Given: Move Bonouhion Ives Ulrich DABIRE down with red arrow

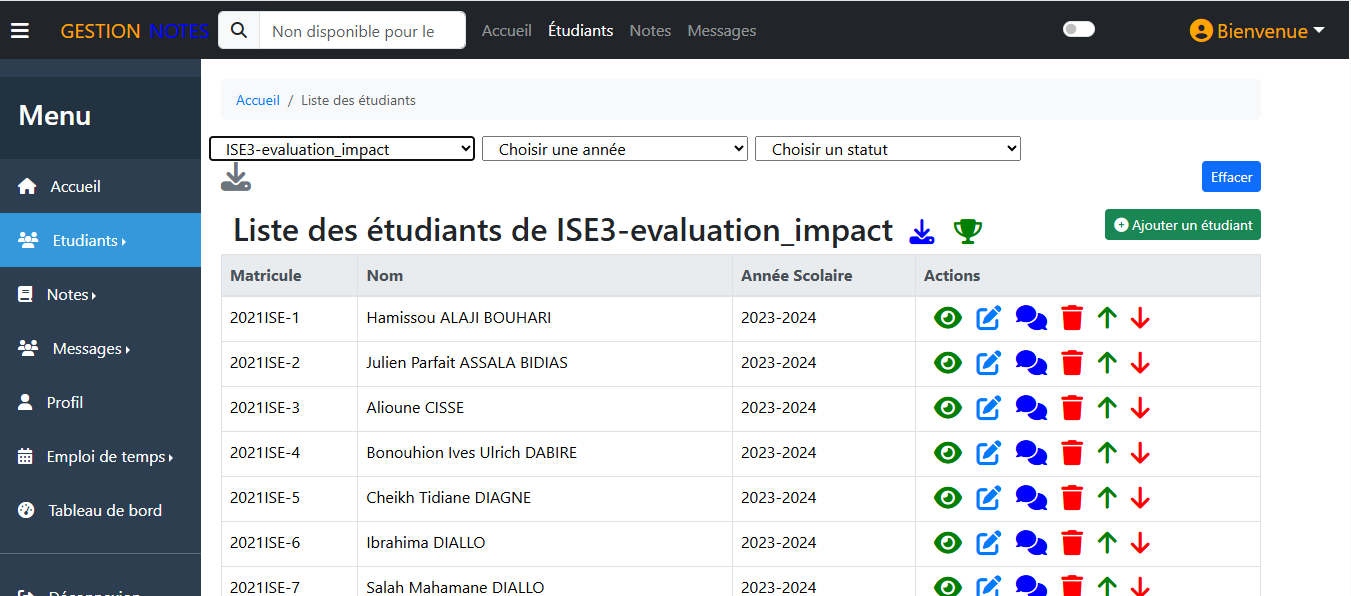Looking at the screenshot, I should pos(1140,452).
